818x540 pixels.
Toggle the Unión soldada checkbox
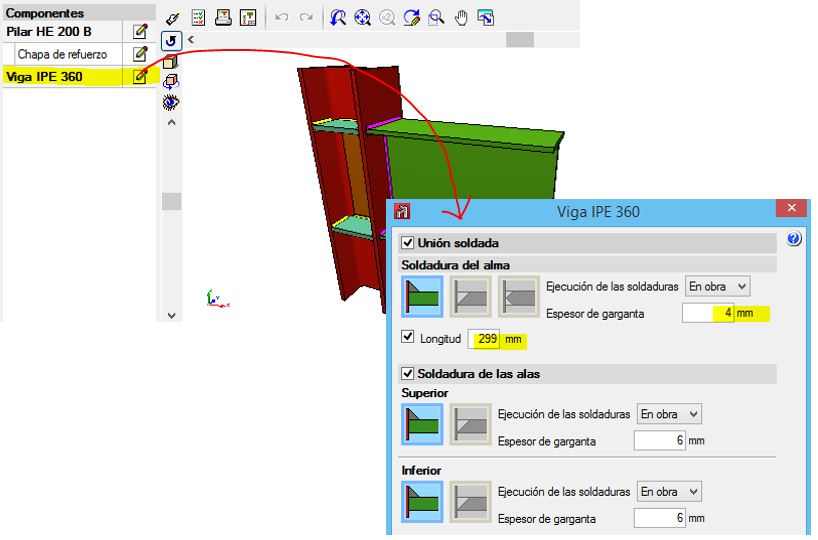point(407,243)
